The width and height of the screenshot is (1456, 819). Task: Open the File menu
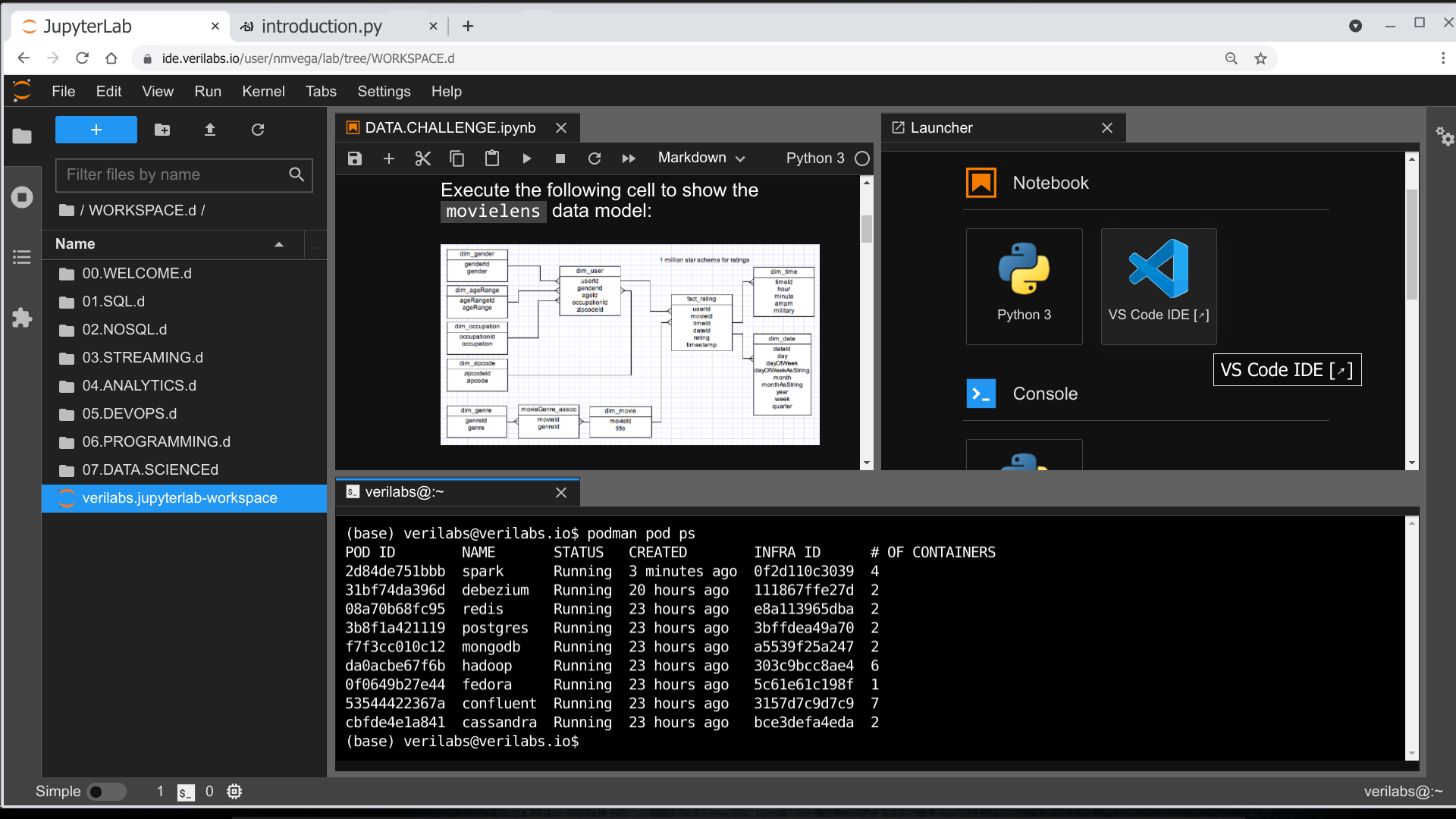pos(64,91)
